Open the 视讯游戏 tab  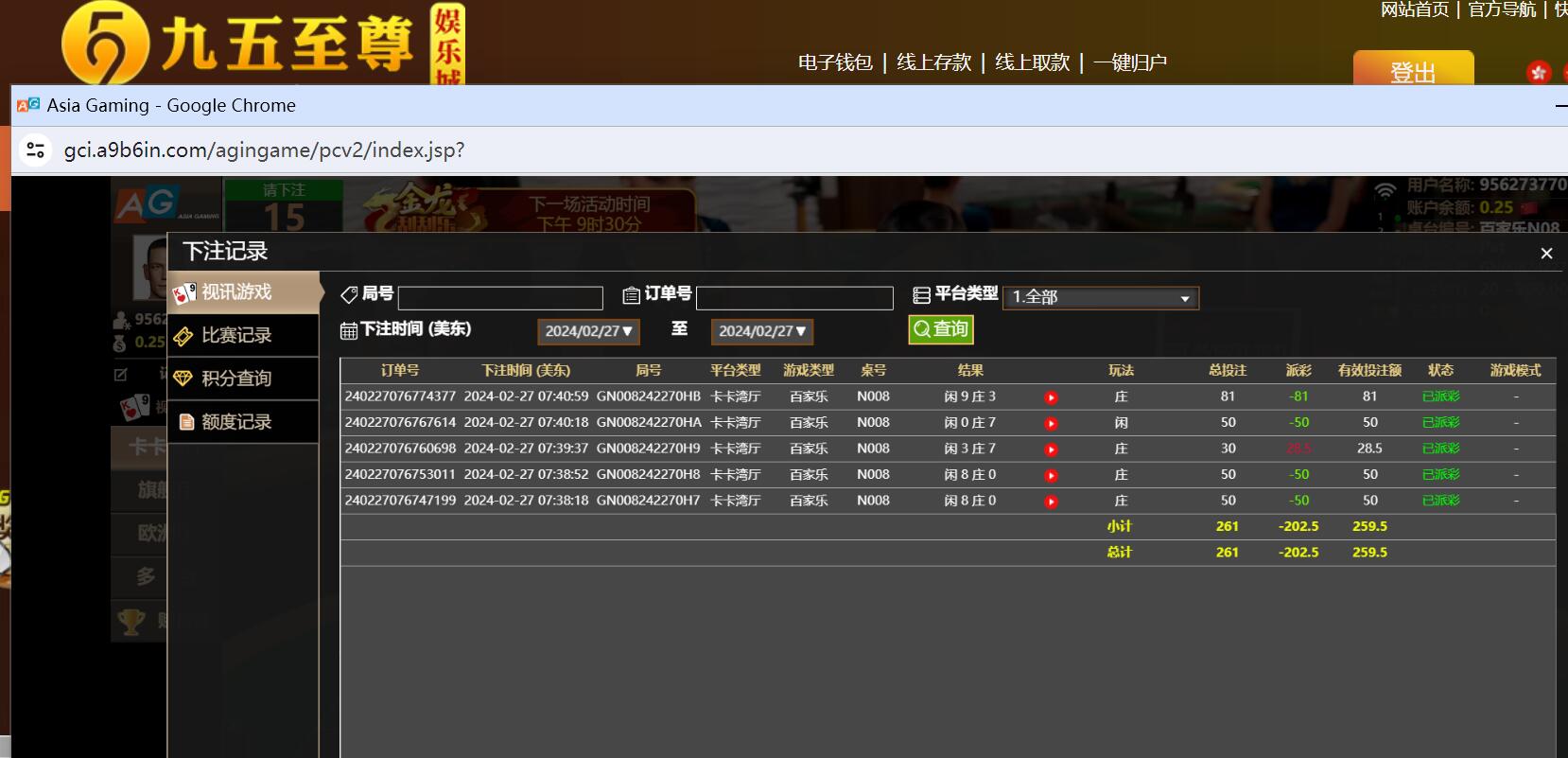245,292
